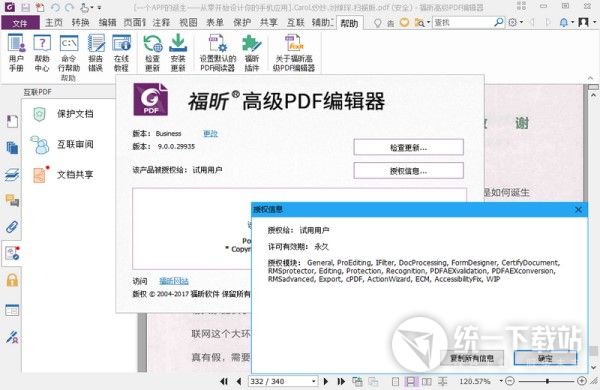Open the 文件 file menu

click(20, 23)
